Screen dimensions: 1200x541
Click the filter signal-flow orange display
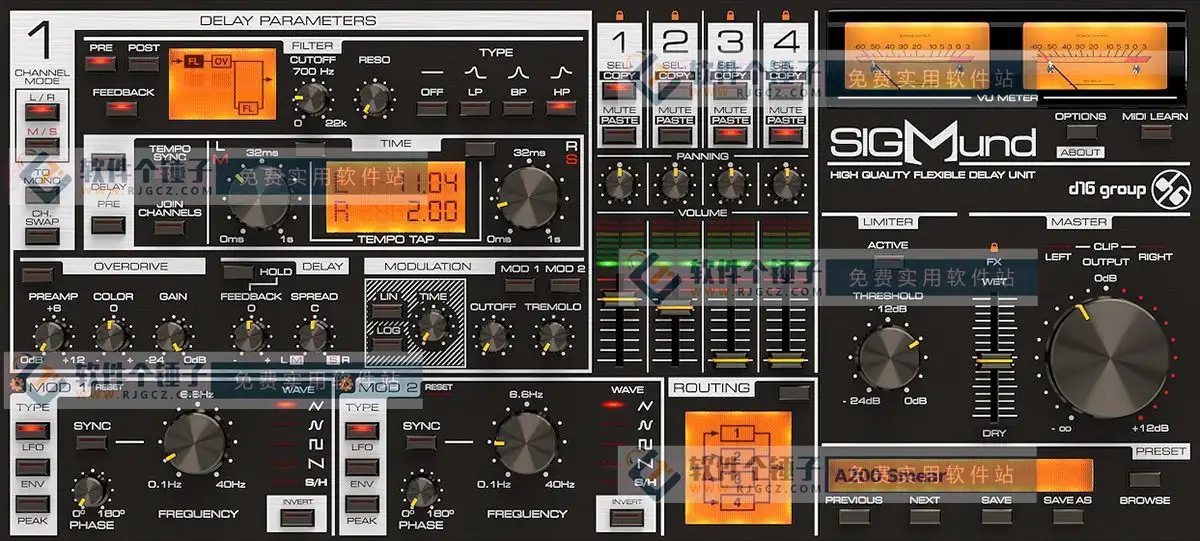click(222, 83)
